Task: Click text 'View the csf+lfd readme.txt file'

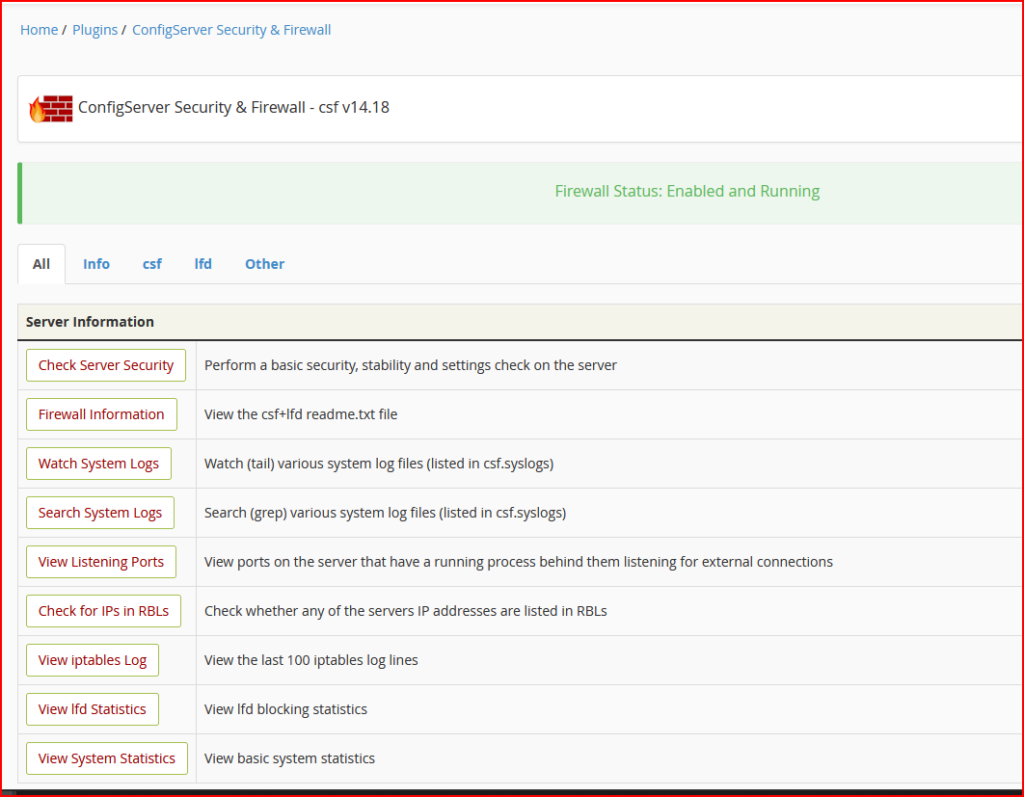Action: (x=300, y=414)
